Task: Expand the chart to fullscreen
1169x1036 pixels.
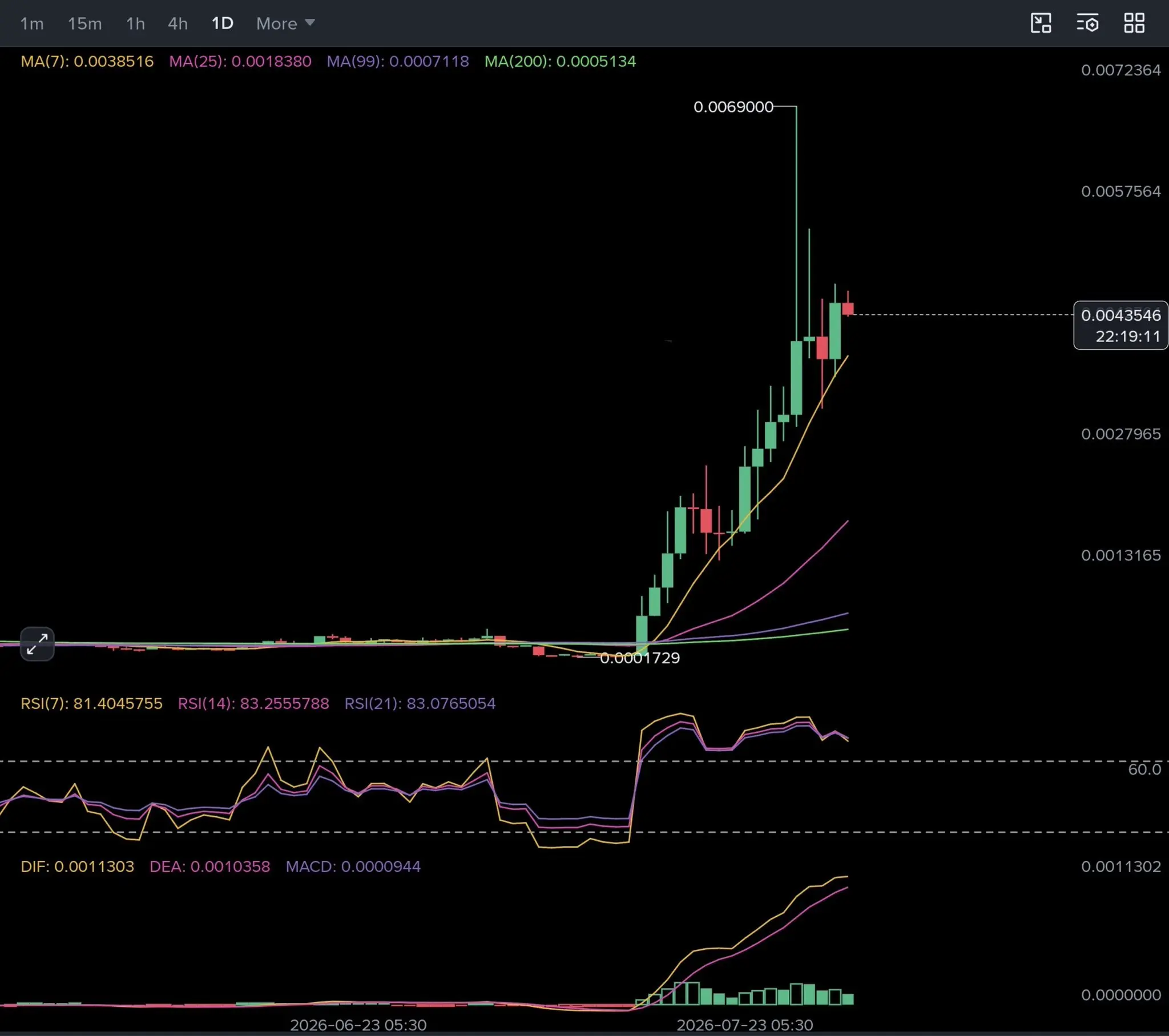Action: tap(37, 644)
